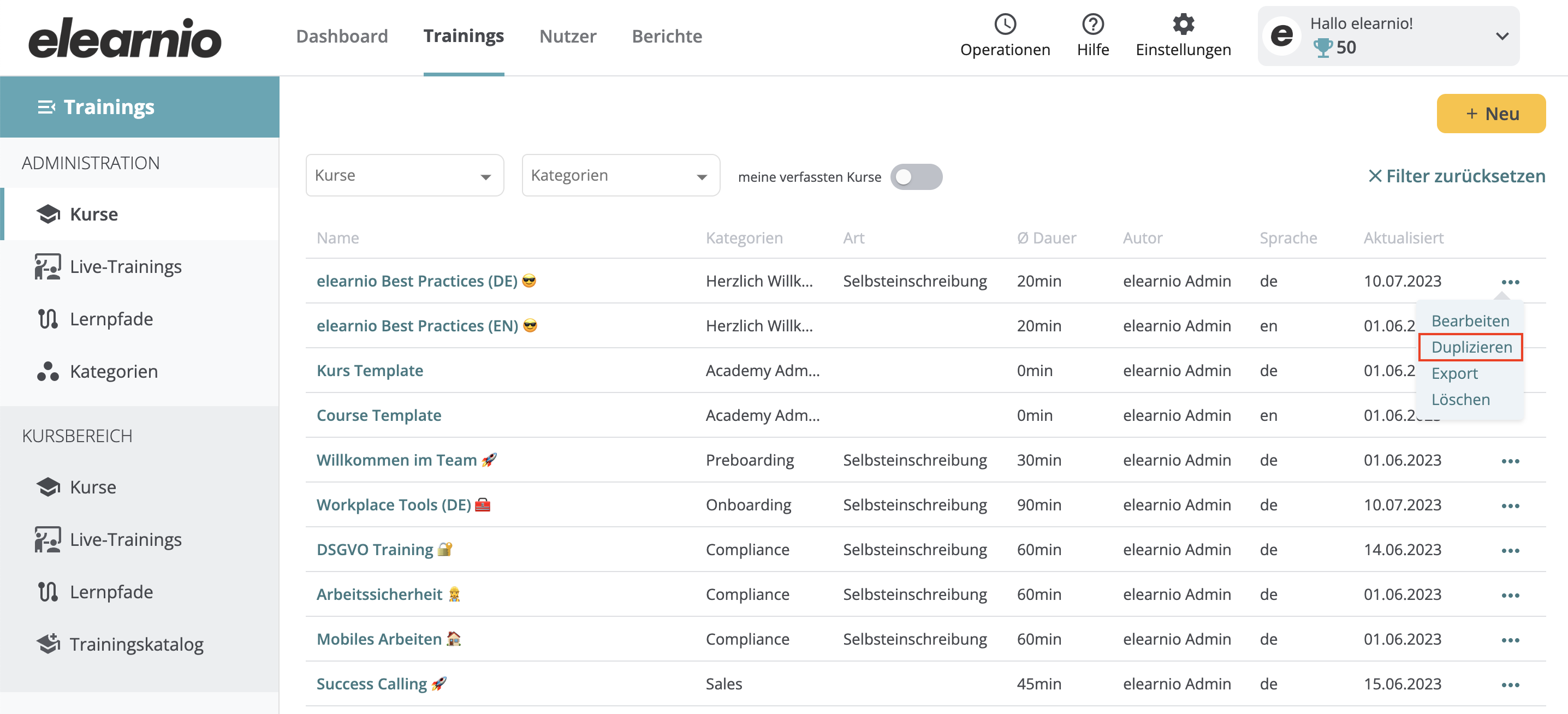Click the Art column header
Image resolution: width=1568 pixels, height=714 pixels.
pos(853,238)
